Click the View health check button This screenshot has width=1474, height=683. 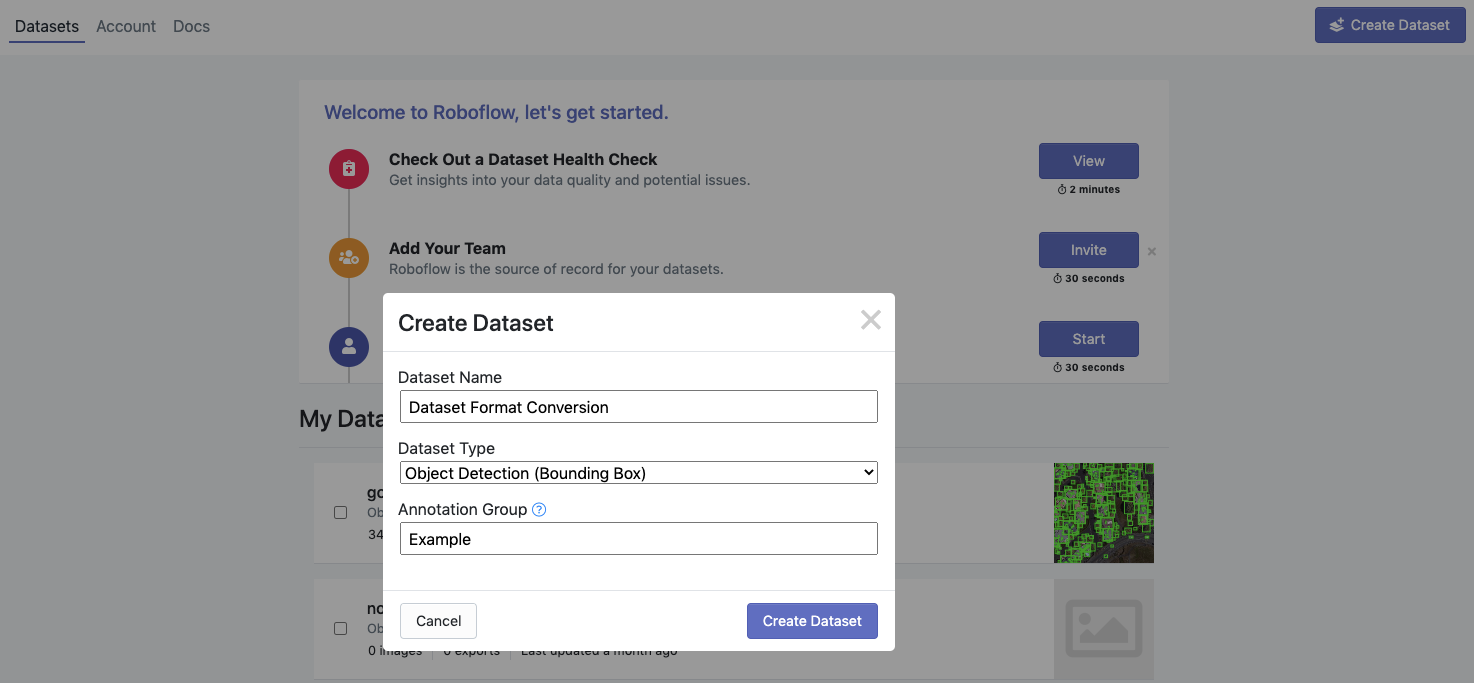pos(1088,161)
